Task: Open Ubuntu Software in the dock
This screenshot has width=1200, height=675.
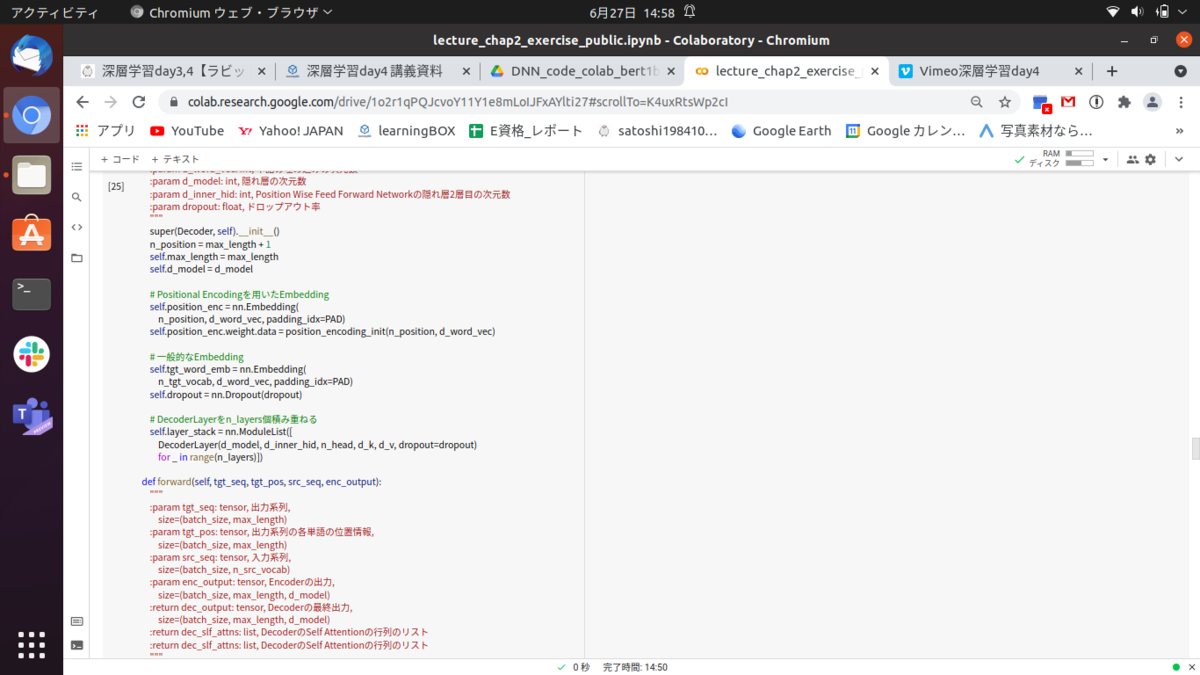Action: point(31,235)
